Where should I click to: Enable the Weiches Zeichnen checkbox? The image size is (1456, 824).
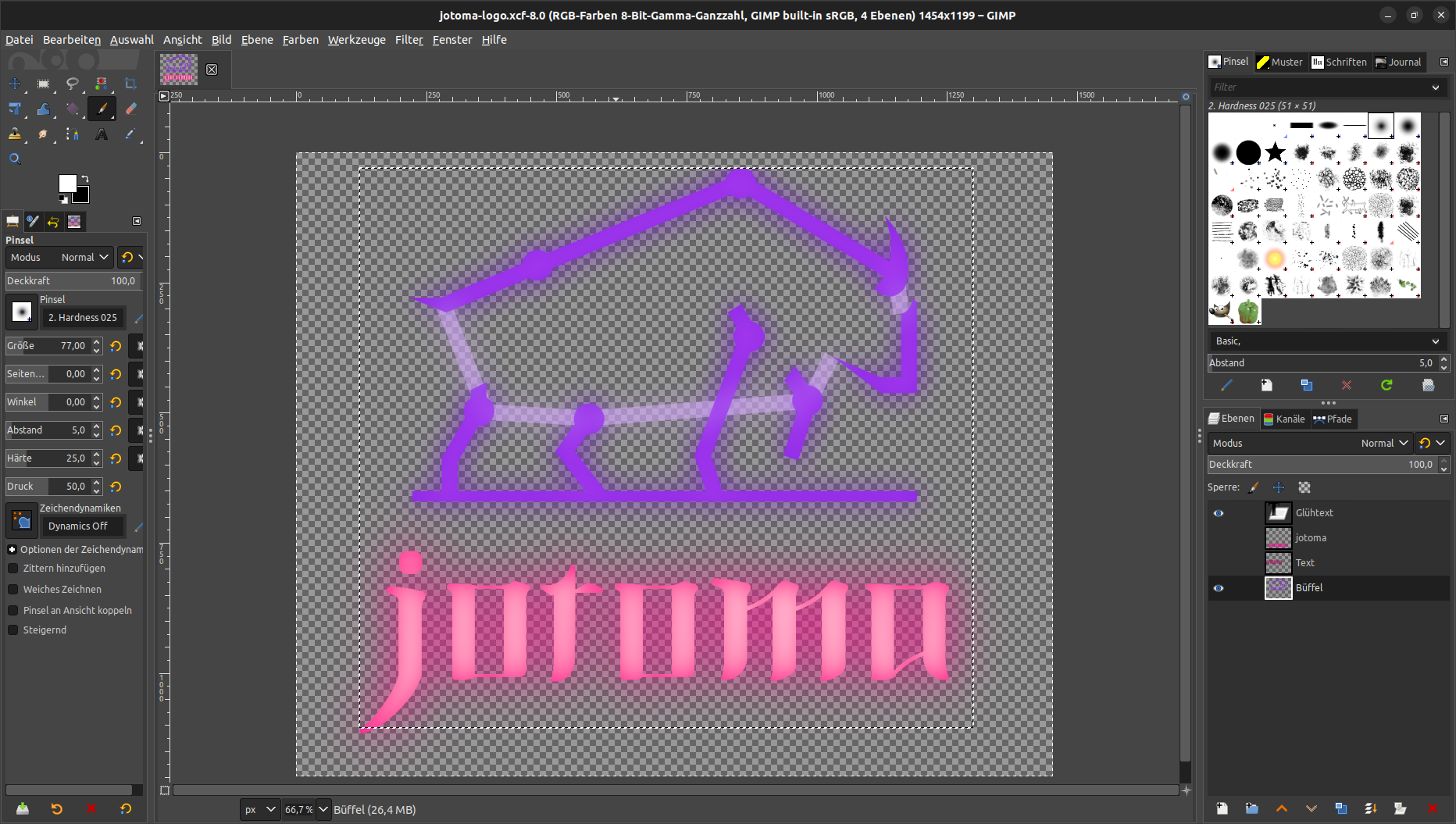point(13,590)
